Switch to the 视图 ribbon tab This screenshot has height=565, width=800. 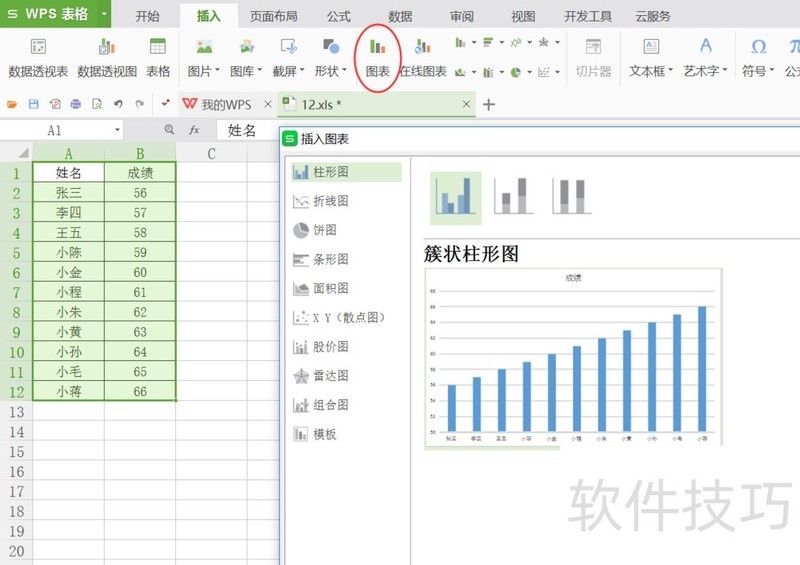tap(523, 16)
